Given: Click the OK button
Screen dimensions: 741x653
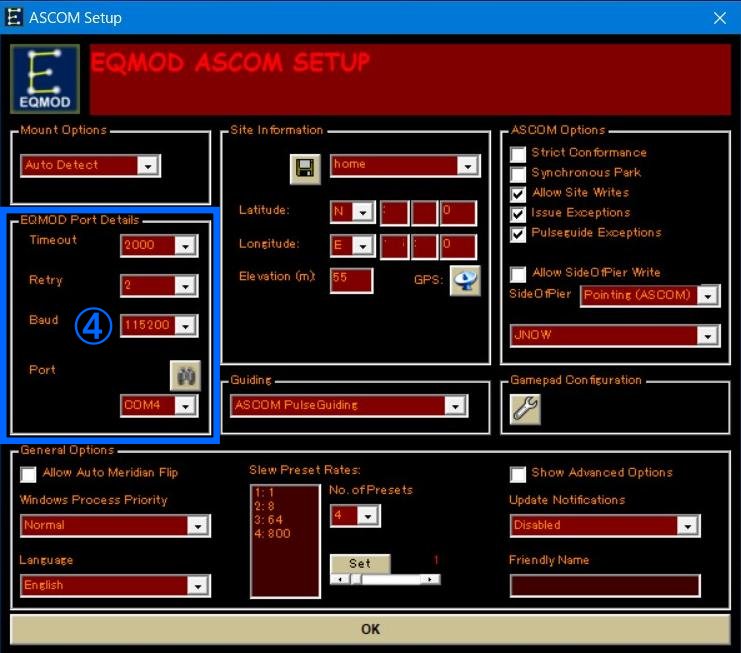Looking at the screenshot, I should [x=370, y=629].
